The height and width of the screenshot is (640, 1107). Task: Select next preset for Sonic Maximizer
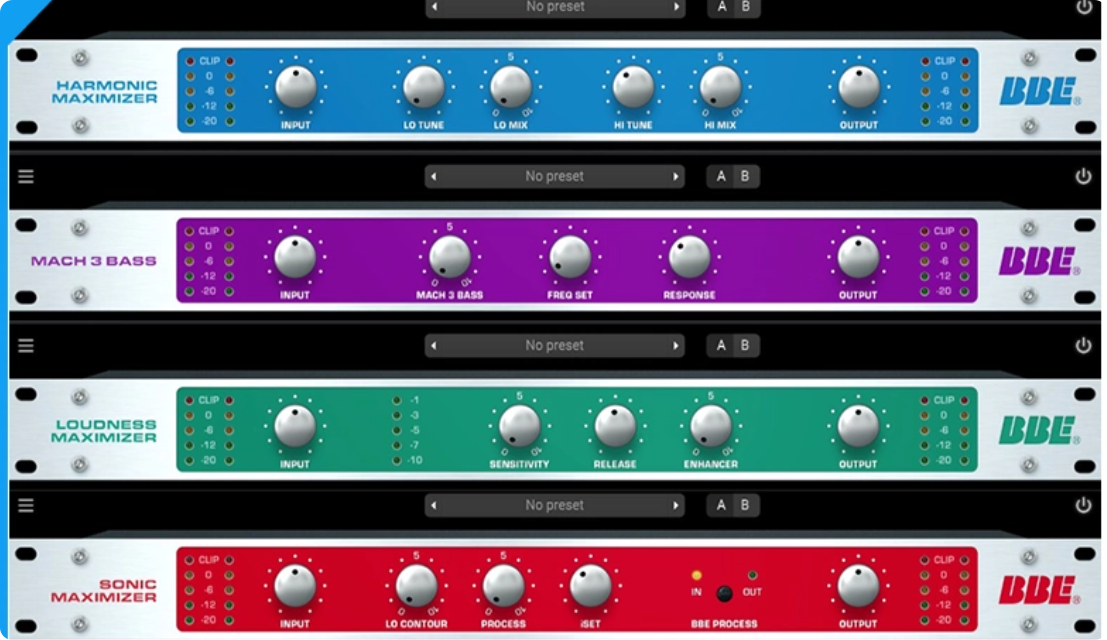(676, 505)
